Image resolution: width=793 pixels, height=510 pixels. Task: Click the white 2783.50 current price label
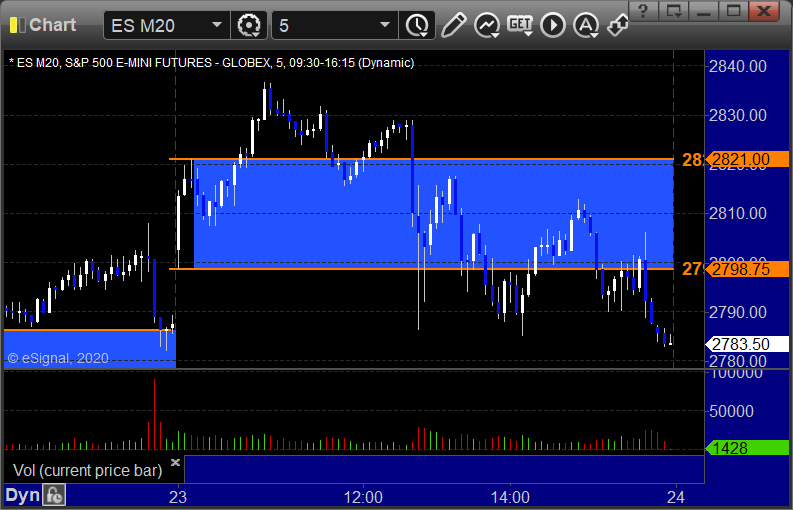tap(747, 344)
